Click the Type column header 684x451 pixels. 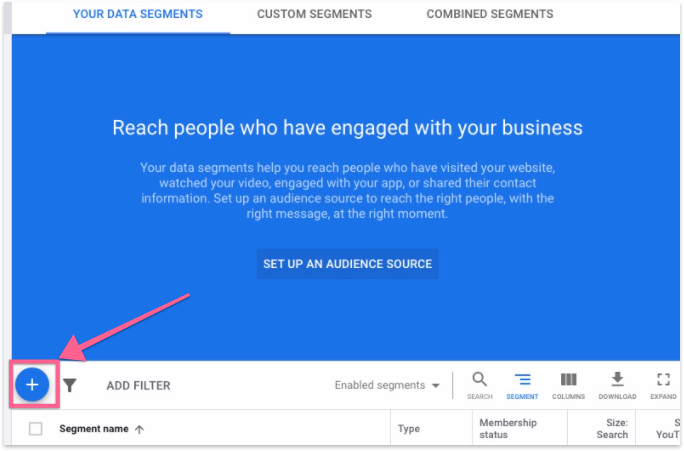409,429
